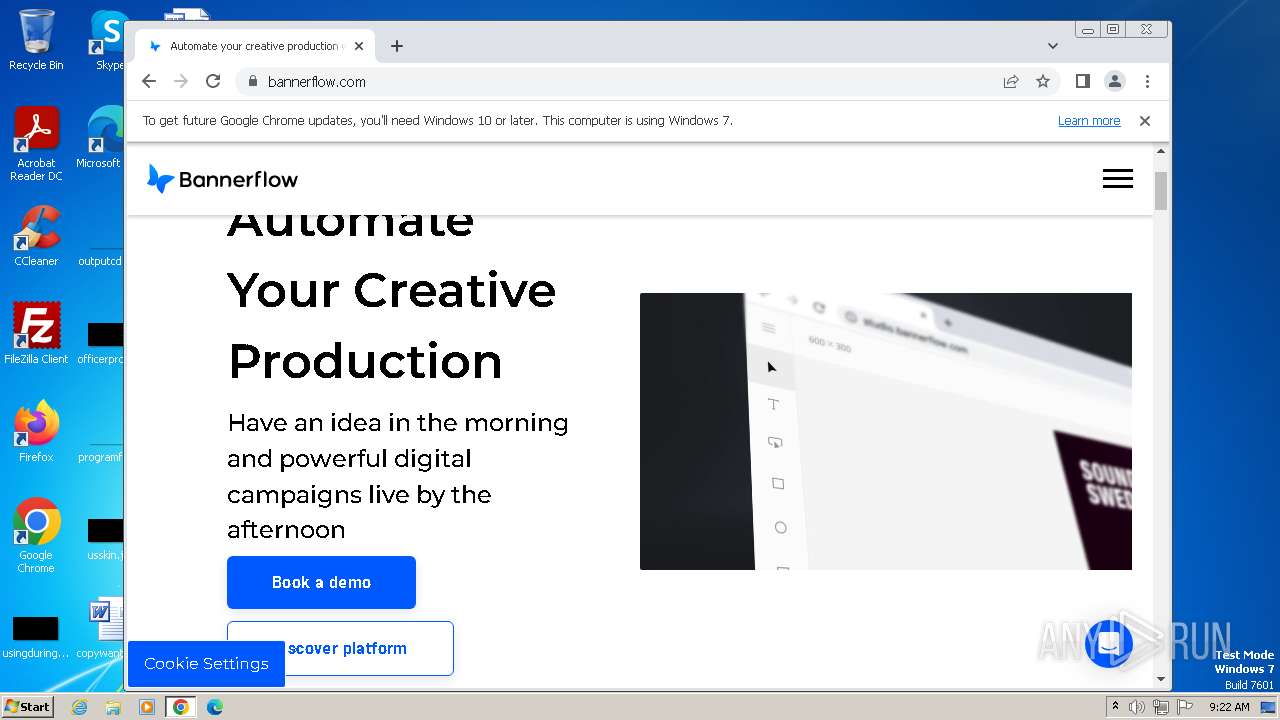1280x720 pixels.
Task: Click the page vertical scrollbar thumb
Action: (x=1161, y=190)
